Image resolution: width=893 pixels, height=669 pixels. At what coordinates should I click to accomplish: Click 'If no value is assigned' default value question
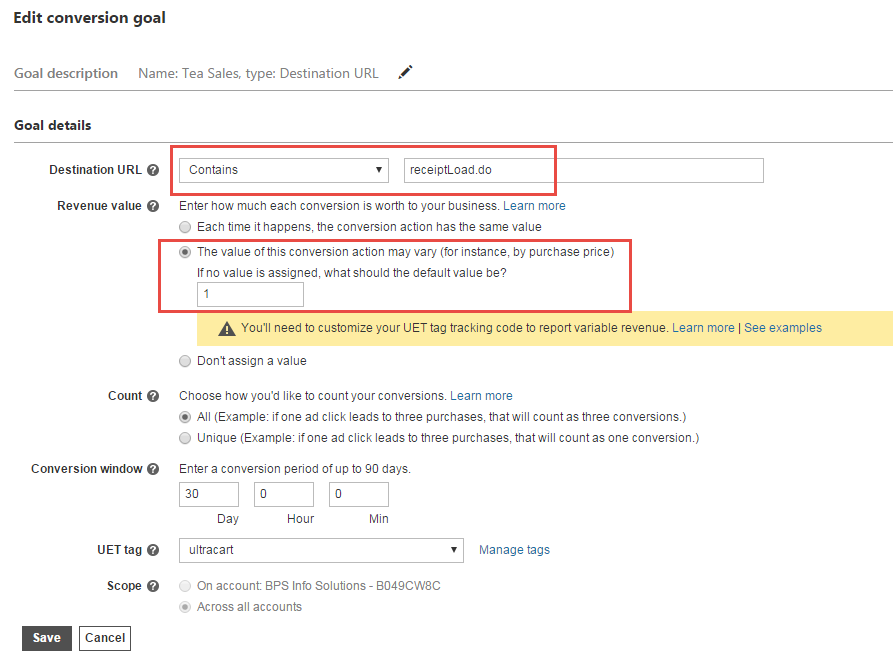click(351, 273)
